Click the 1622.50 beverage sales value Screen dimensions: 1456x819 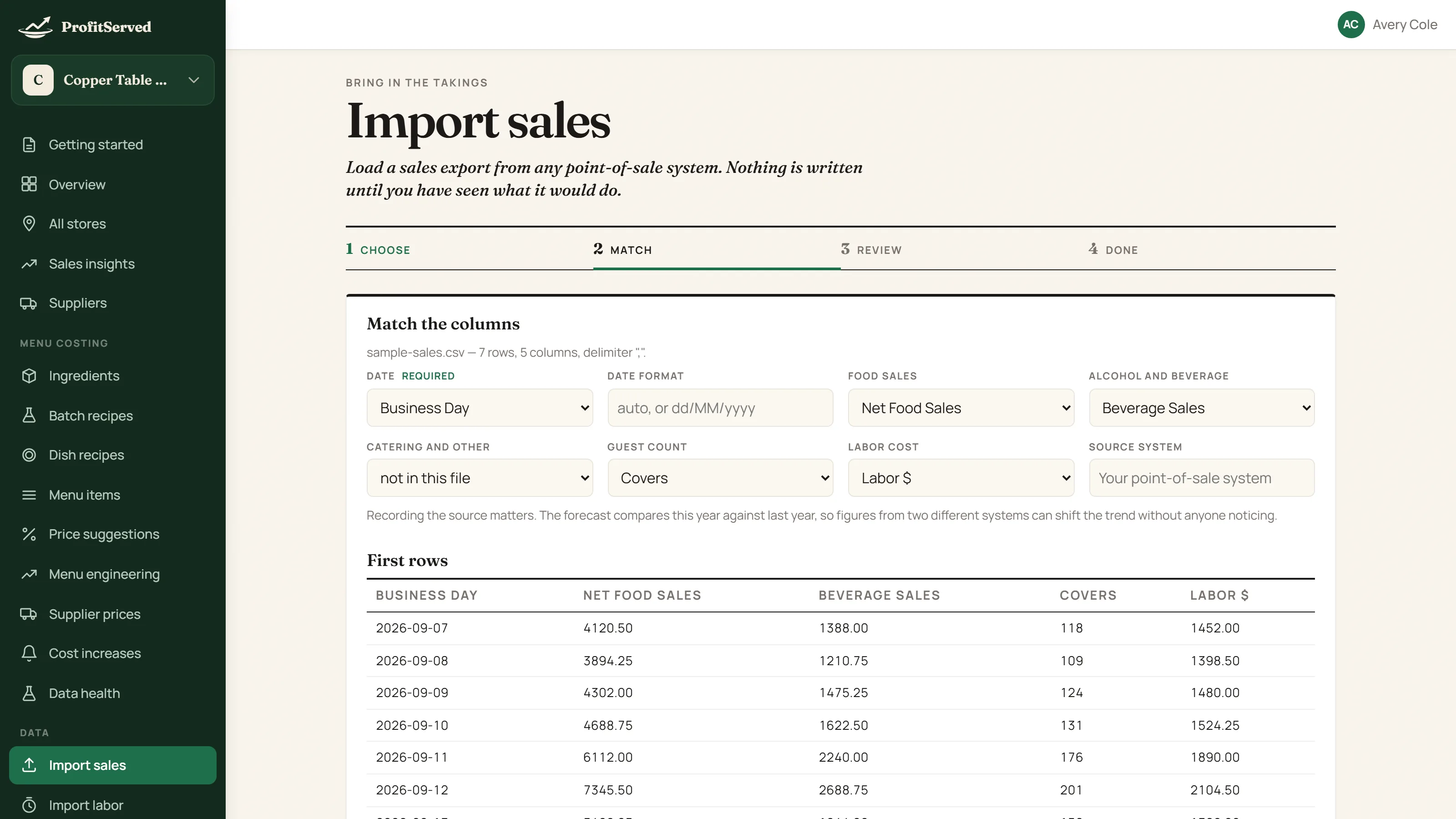843,725
